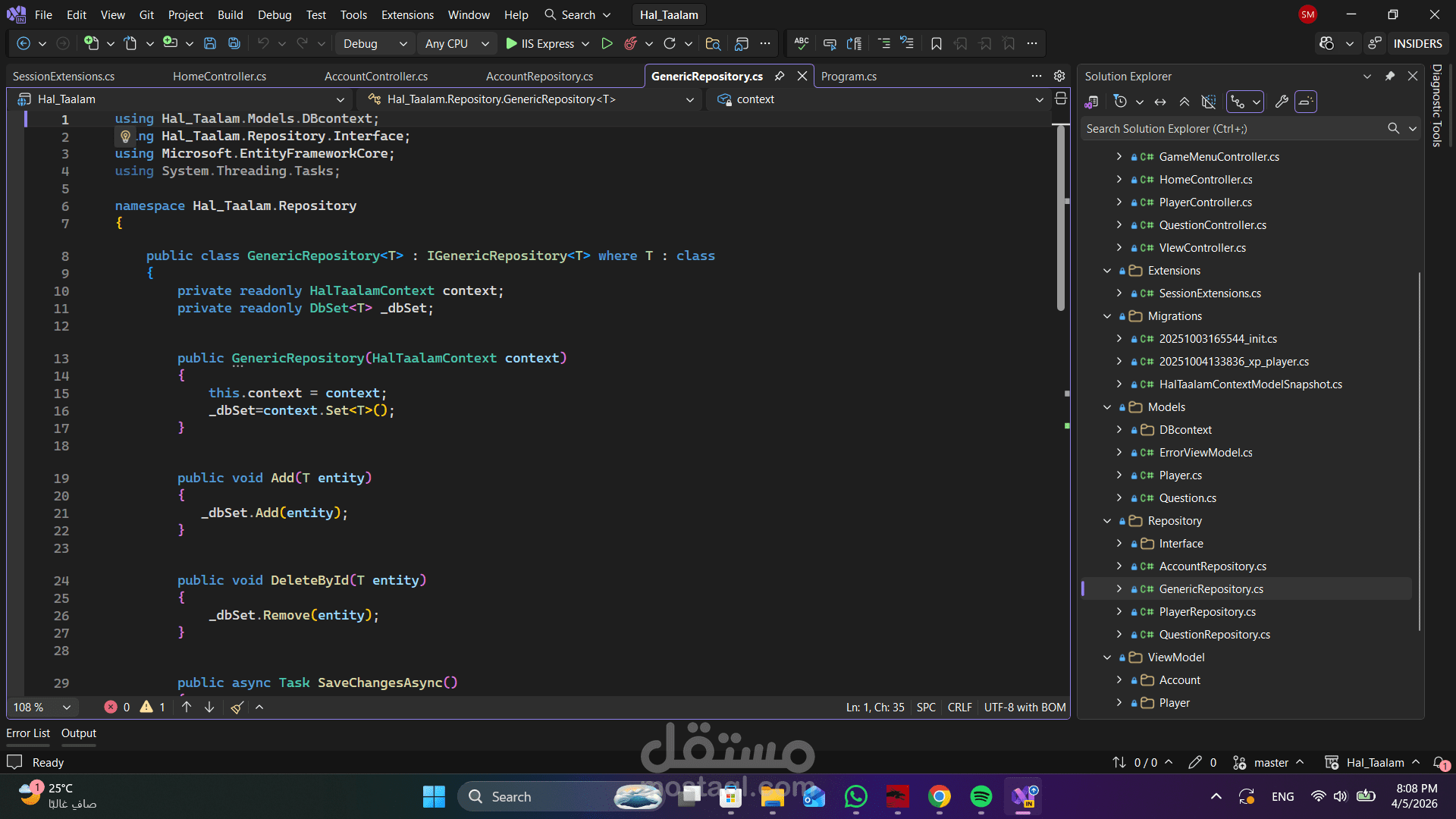
Task: Open the Build menu
Action: pos(230,14)
